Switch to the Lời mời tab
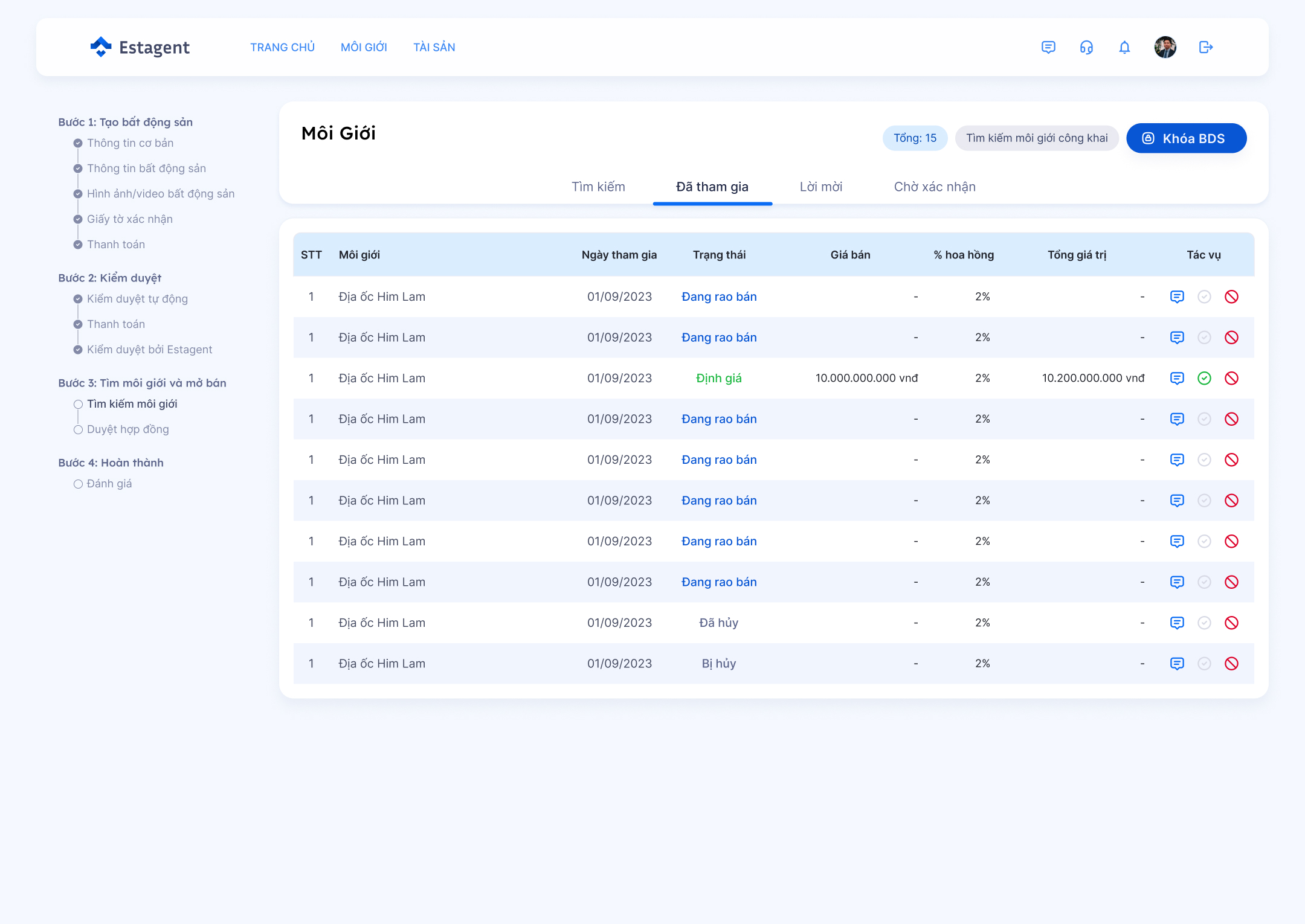The image size is (1305, 924). click(x=821, y=187)
